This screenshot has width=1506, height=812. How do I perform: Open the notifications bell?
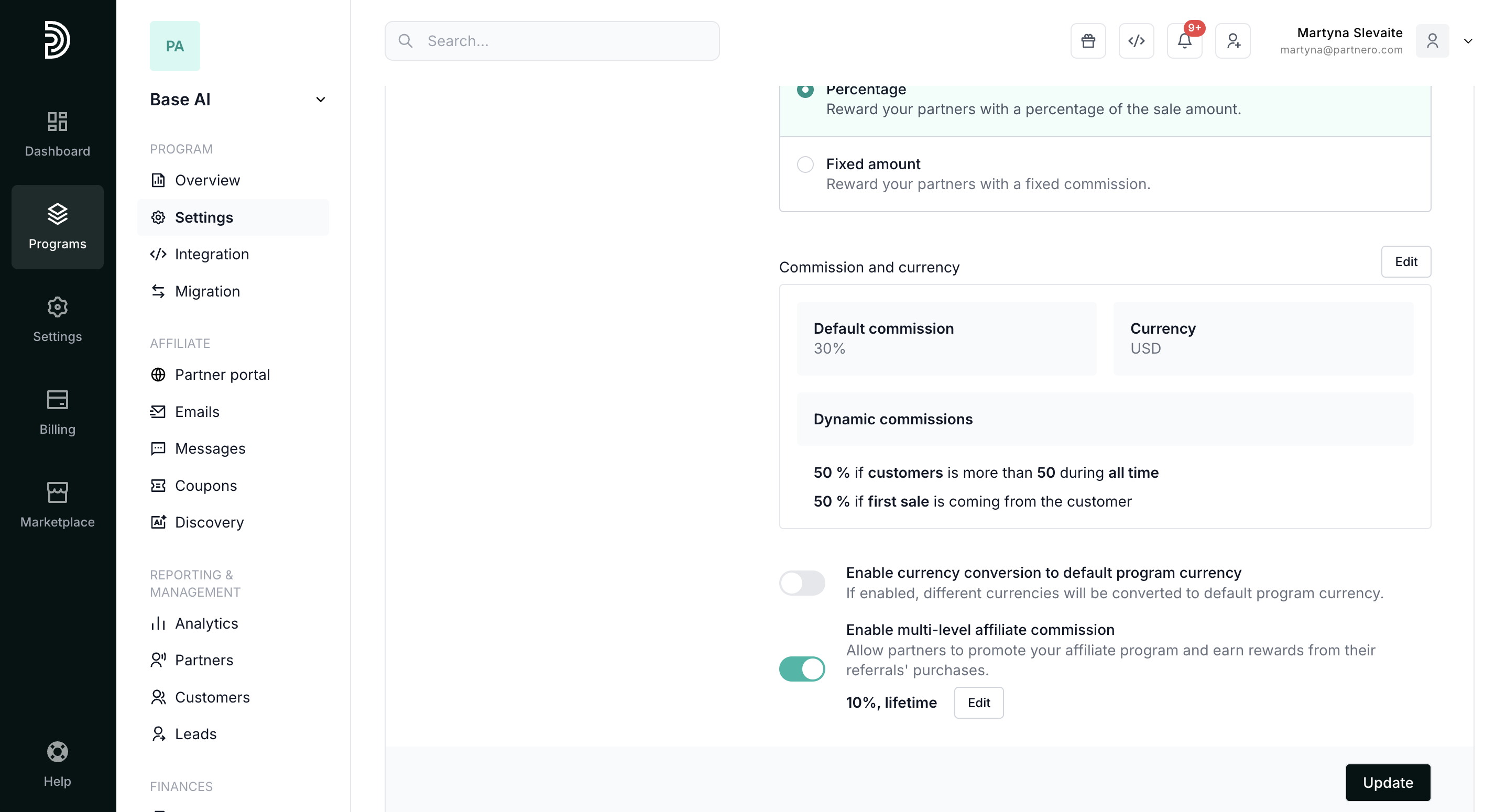coord(1184,41)
